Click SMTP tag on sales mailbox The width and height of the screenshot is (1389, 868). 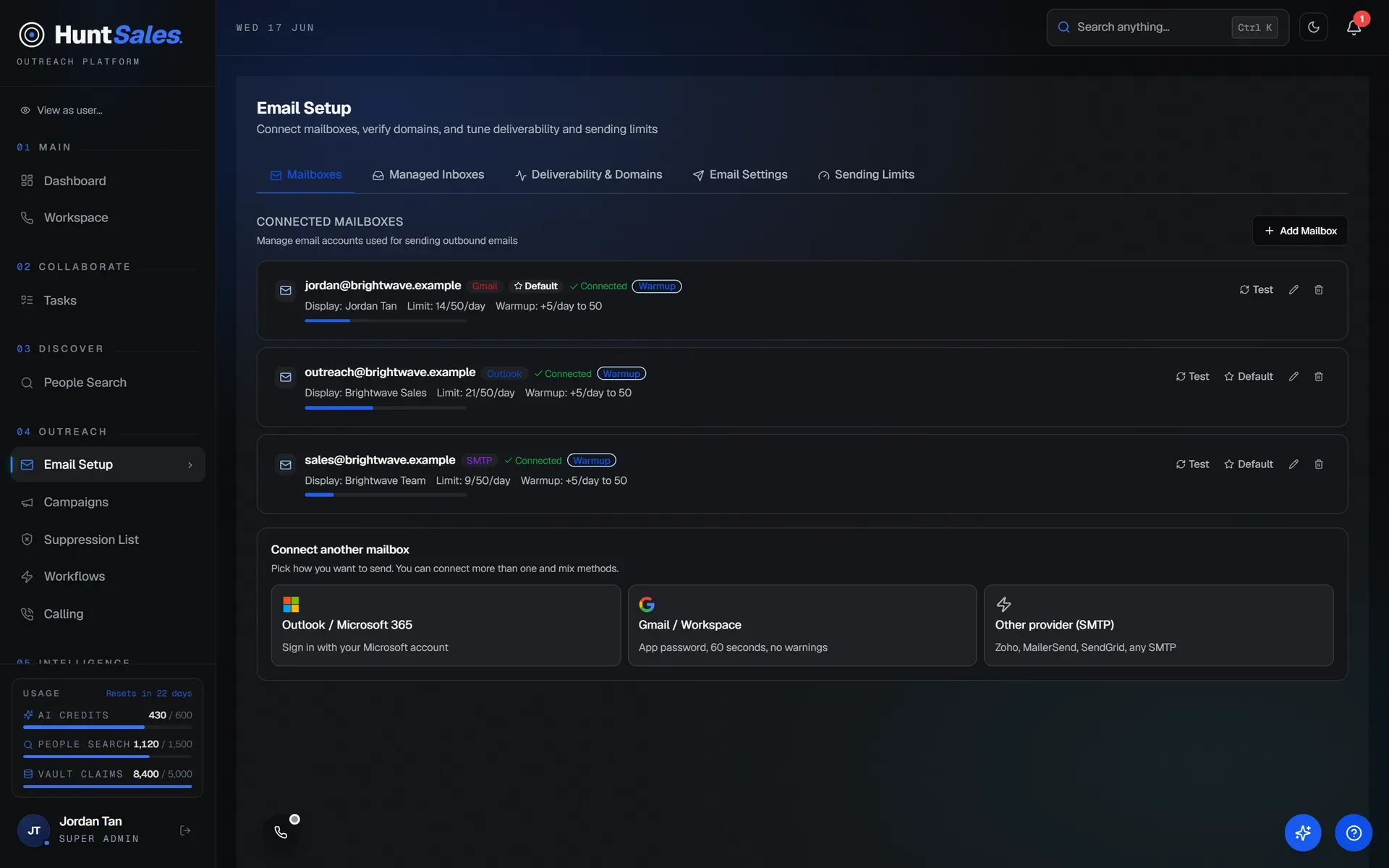point(479,461)
